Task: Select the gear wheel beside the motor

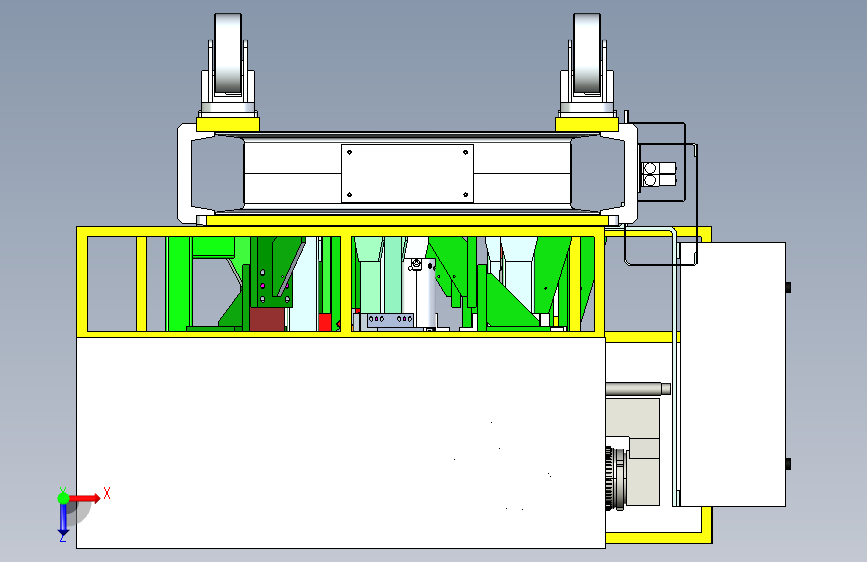Action: (x=610, y=478)
